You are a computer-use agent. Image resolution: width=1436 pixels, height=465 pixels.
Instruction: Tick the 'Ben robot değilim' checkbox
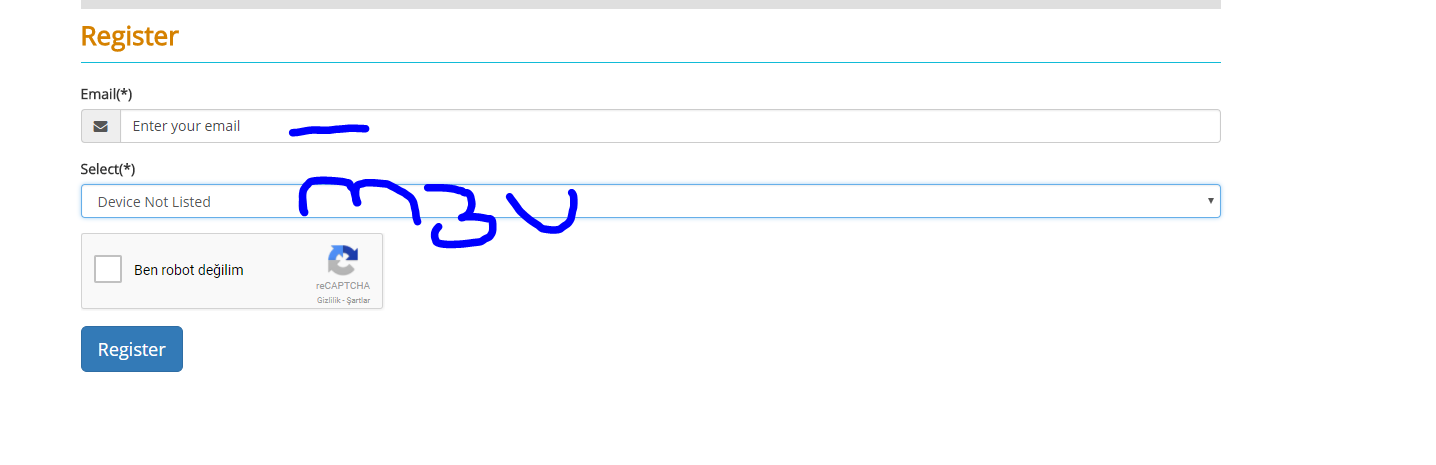[x=108, y=269]
